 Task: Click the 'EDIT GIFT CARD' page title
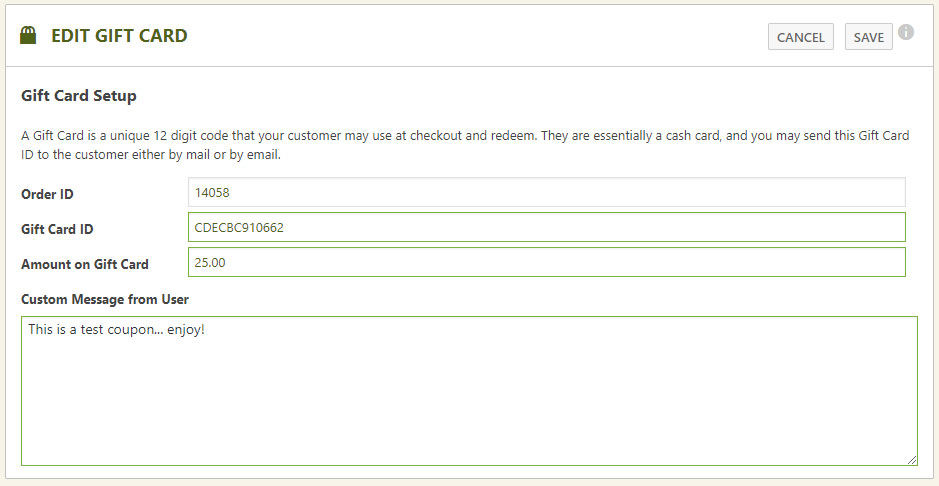point(119,36)
